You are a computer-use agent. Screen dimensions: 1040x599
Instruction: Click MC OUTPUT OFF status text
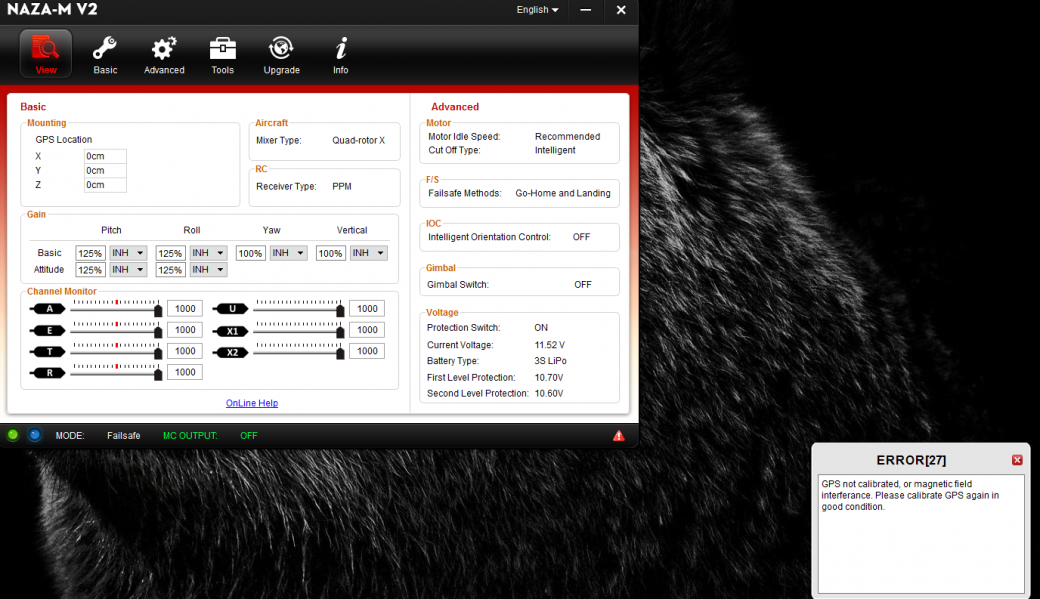249,436
